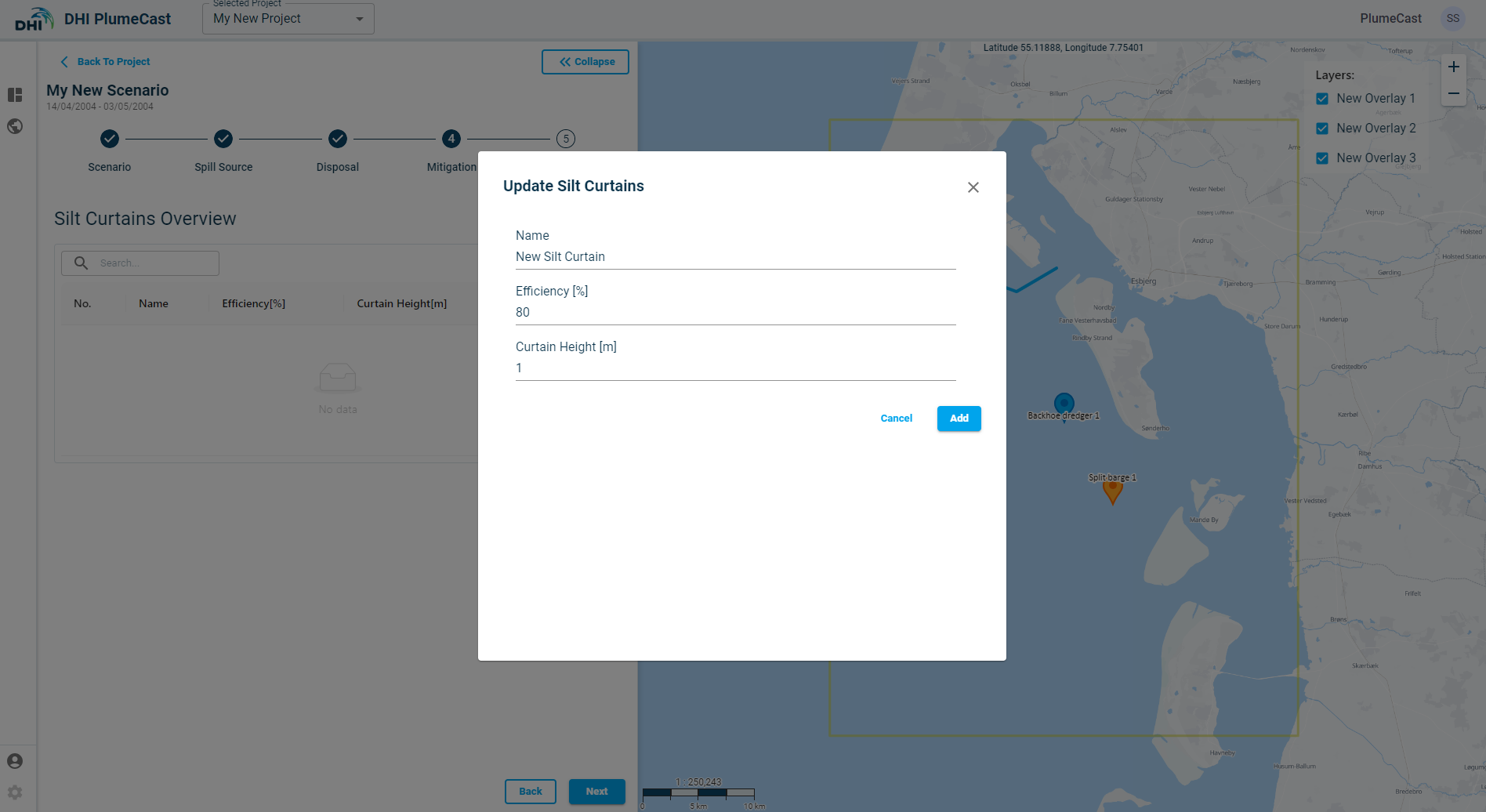Click the map zoom in plus button
Screen dimensions: 1486x812
click(x=1453, y=67)
